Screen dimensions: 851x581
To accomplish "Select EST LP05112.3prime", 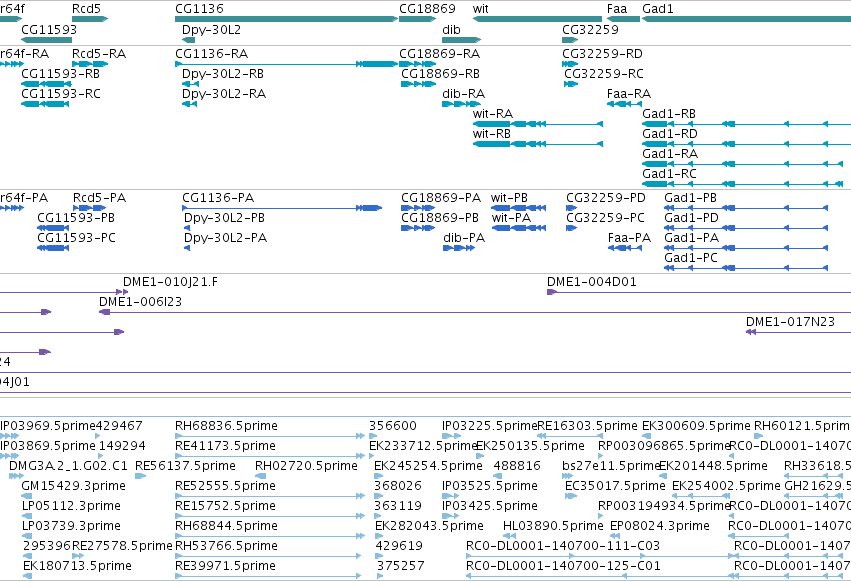I will coord(27,516).
